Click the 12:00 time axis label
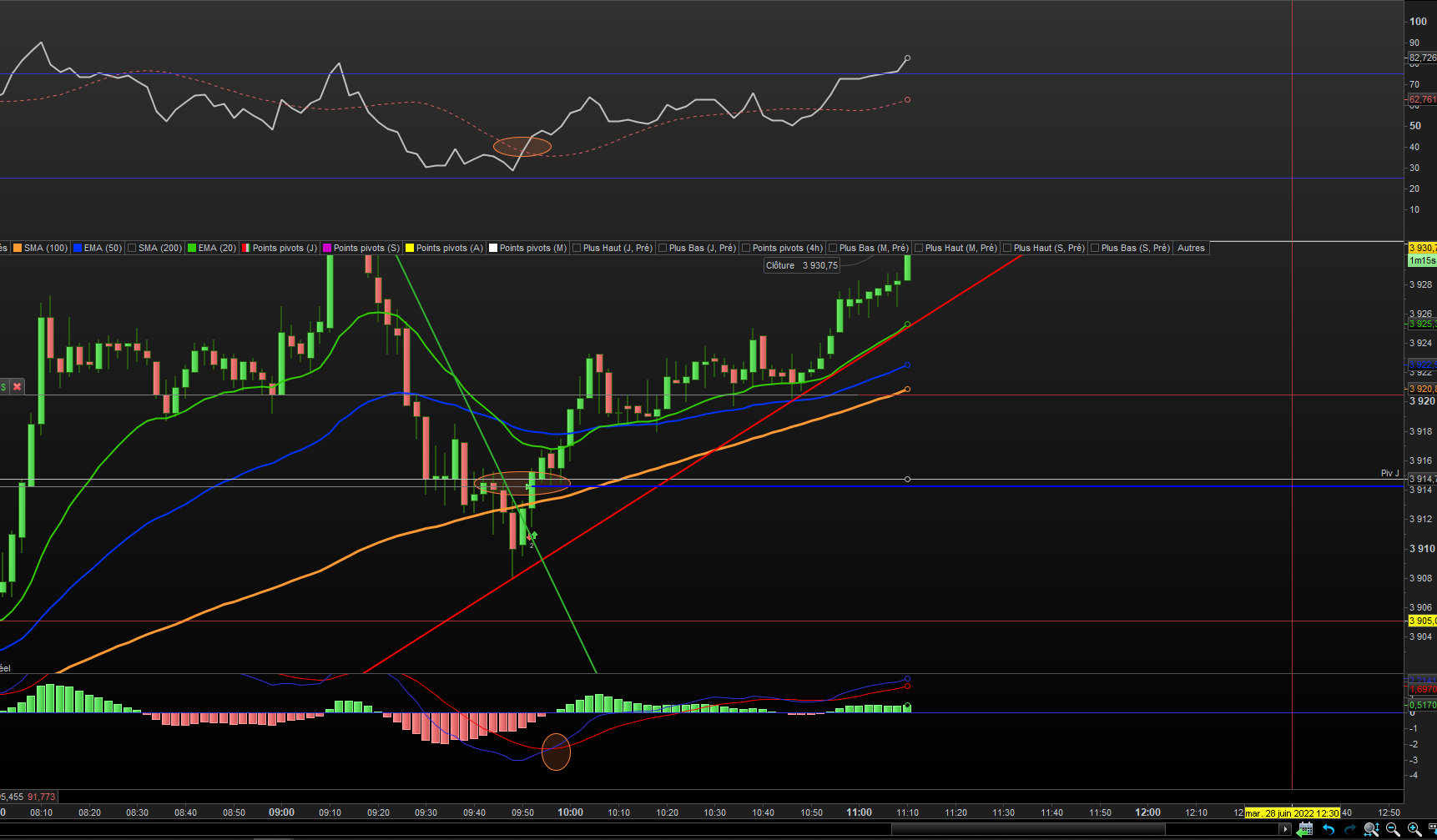Viewport: 1437px width, 840px height. [1147, 812]
